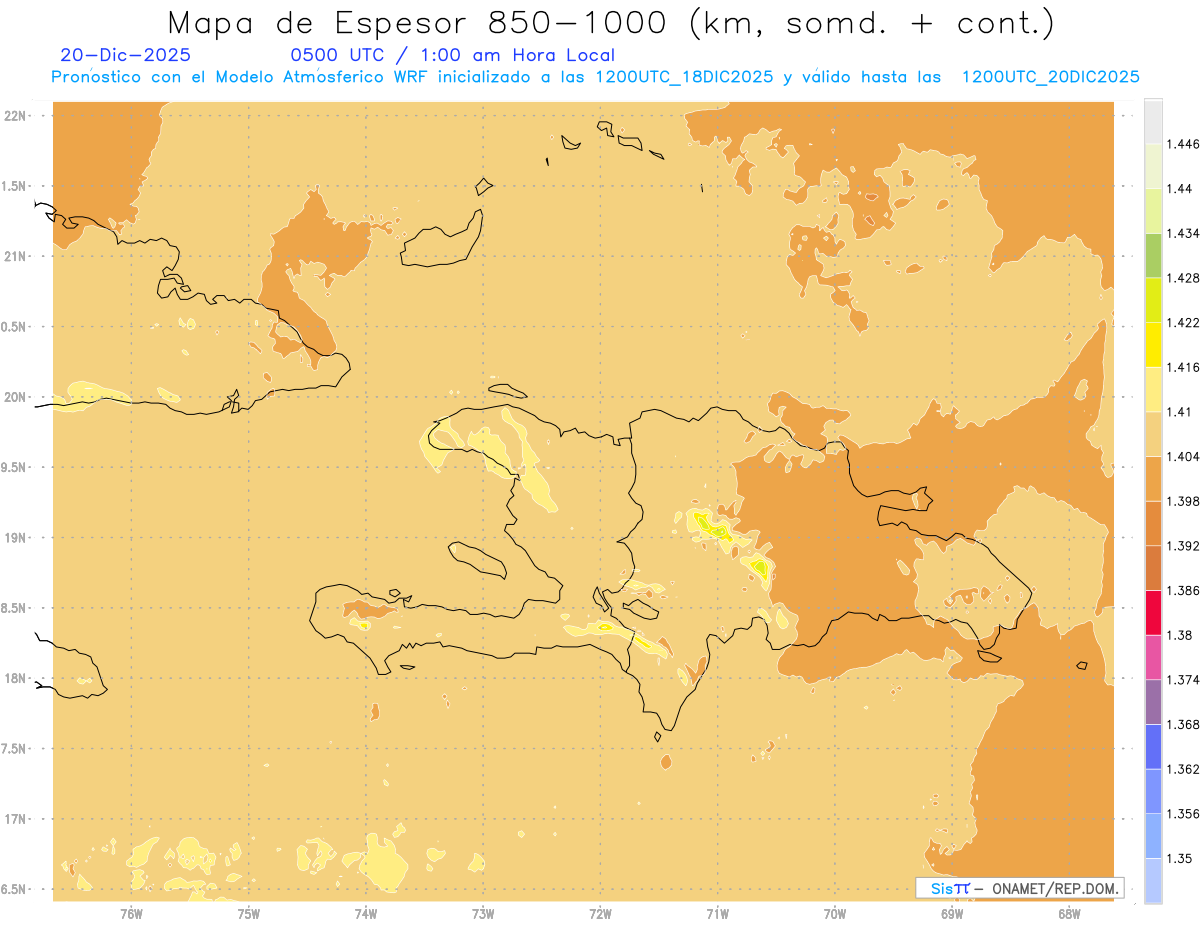The image size is (1200, 927).
Task: Click '0500 UTC / 1:00 am Hora Local'
Action: (453, 55)
